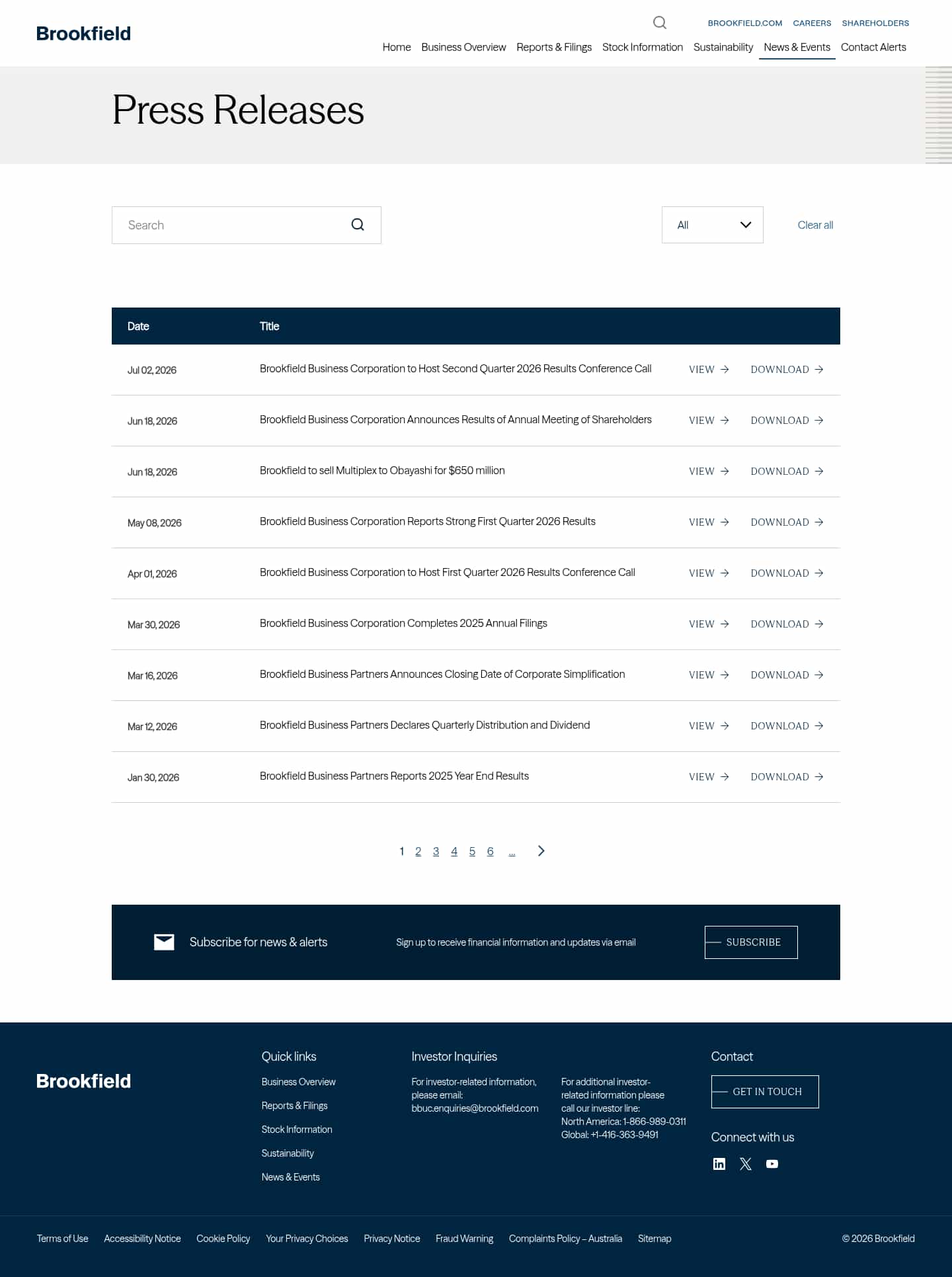Click the Brookfield logo in the header
952x1277 pixels.
83,34
